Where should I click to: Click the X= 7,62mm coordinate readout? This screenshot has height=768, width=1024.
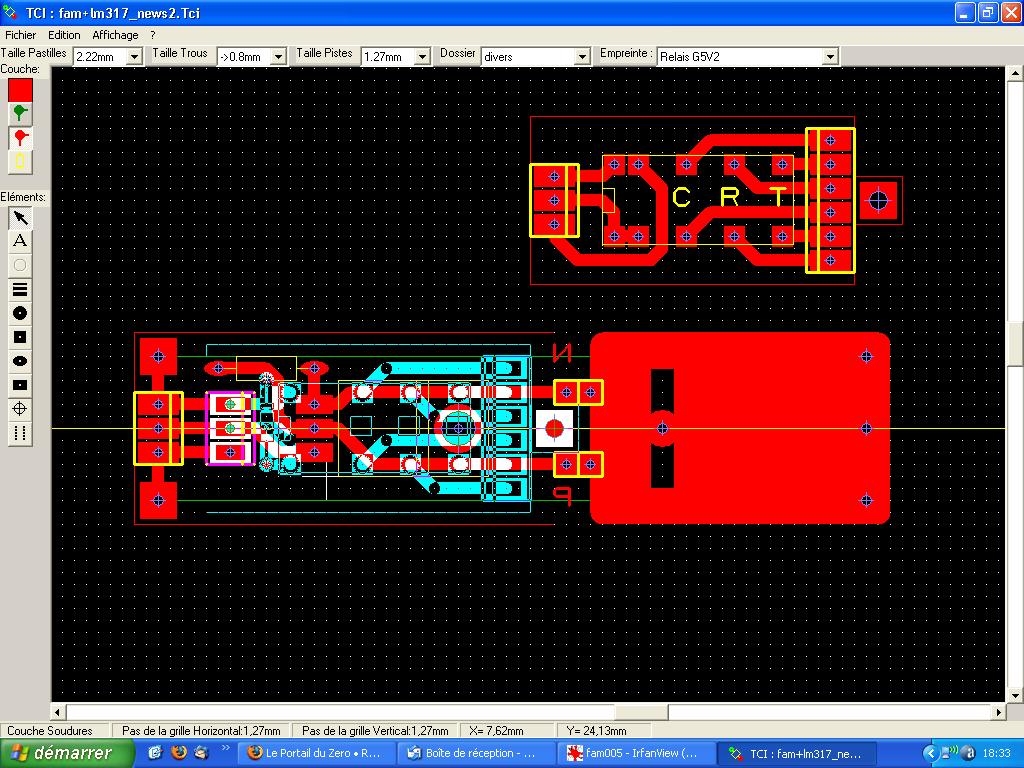point(496,731)
